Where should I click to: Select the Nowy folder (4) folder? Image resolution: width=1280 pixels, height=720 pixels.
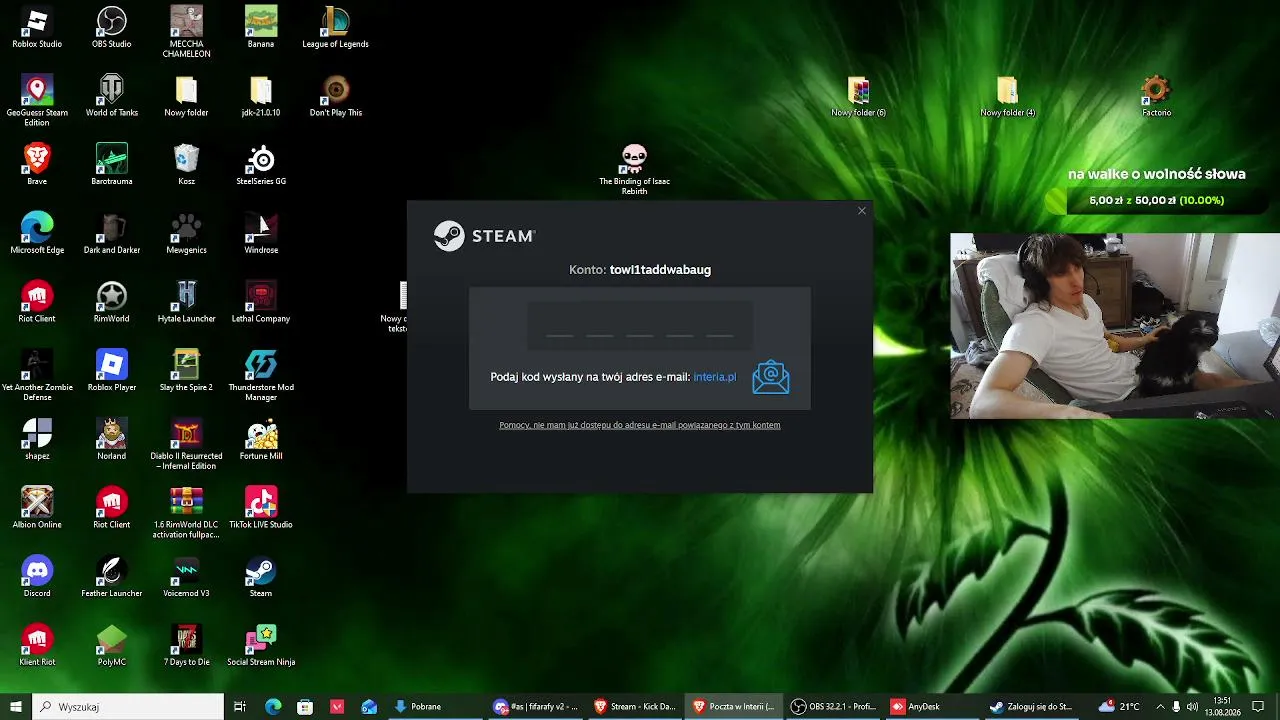pyautogui.click(x=1007, y=96)
